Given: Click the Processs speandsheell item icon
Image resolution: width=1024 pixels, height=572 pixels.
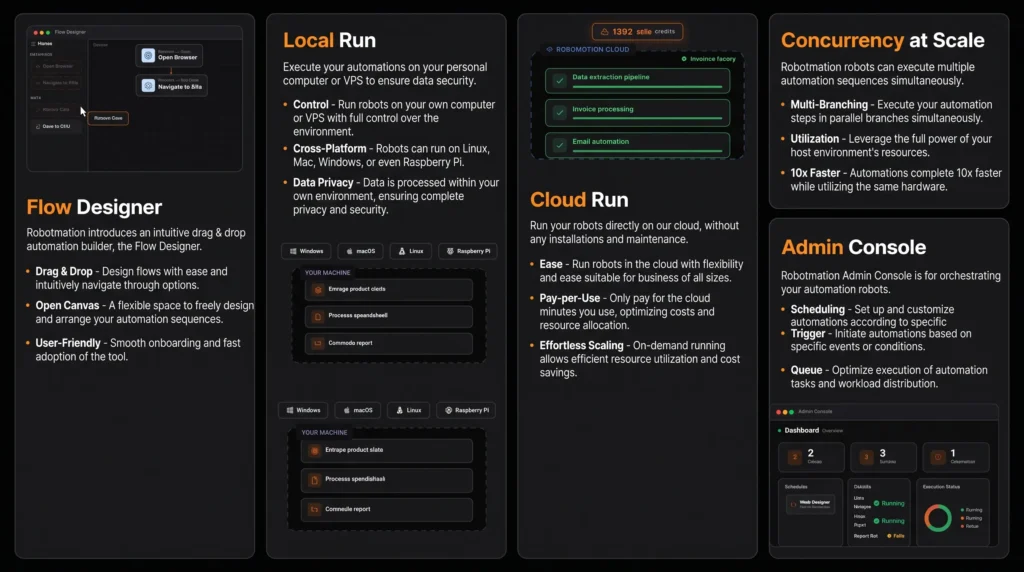Looking at the screenshot, I should pos(318,316).
